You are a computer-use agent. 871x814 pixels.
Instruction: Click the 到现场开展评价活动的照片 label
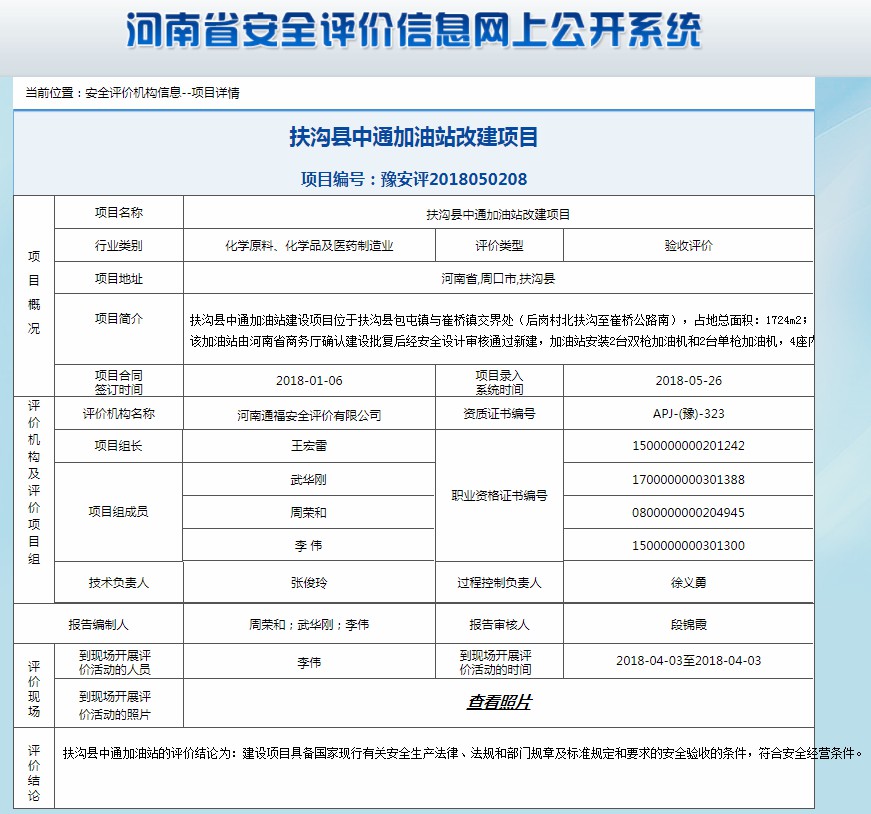pos(115,705)
